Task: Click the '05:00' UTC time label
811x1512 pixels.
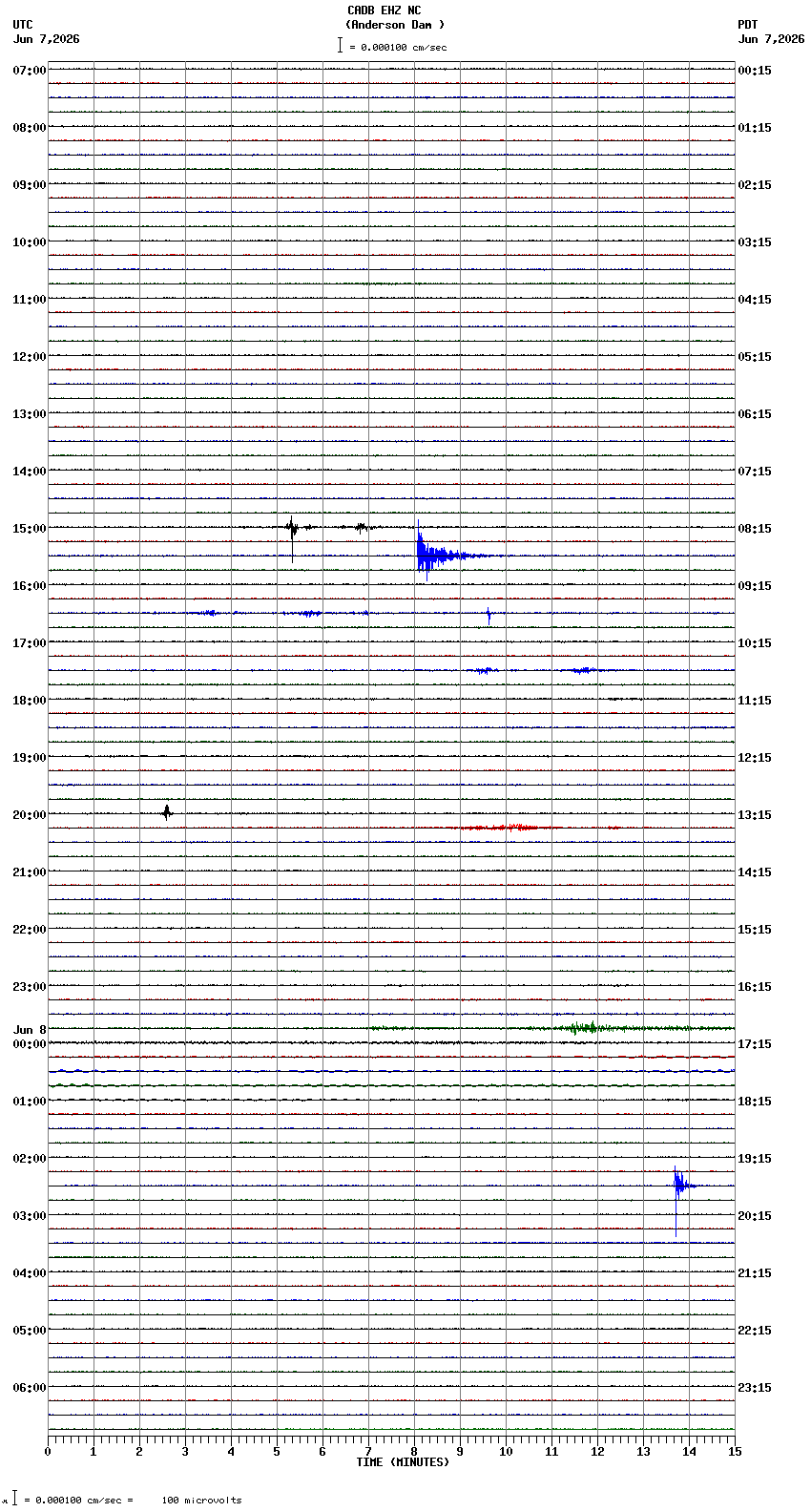Action: coord(30,1331)
